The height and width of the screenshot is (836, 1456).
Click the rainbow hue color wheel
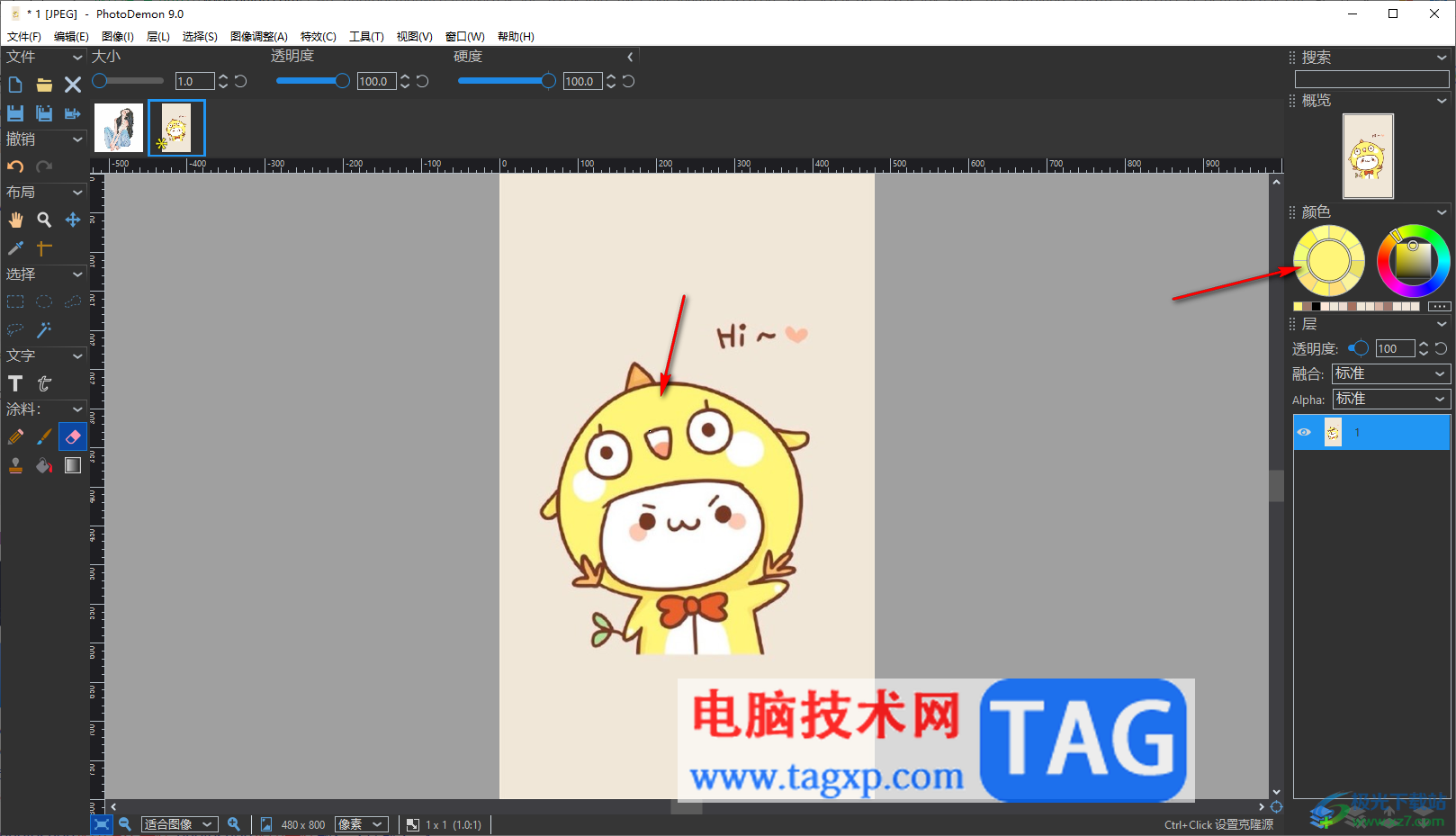point(1414,261)
